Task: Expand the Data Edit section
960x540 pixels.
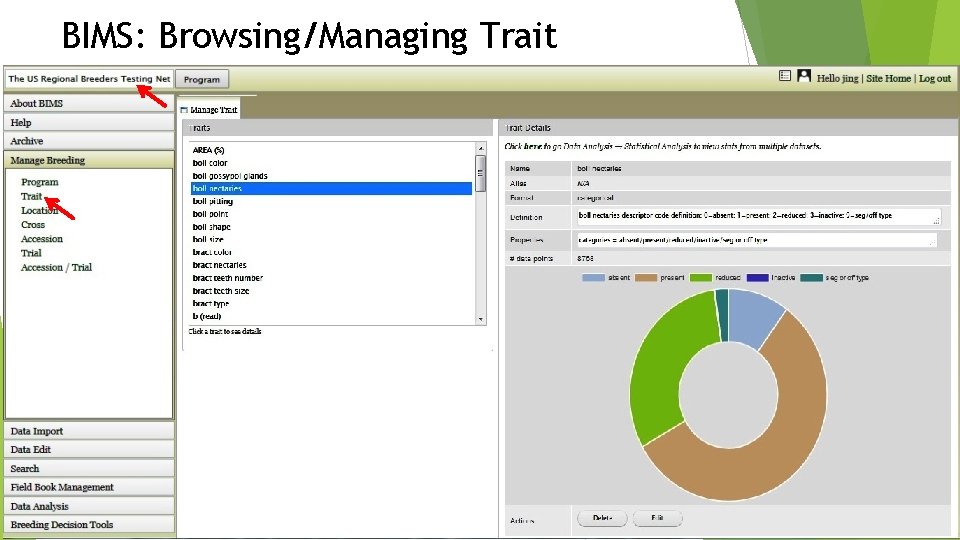Action: click(x=89, y=449)
